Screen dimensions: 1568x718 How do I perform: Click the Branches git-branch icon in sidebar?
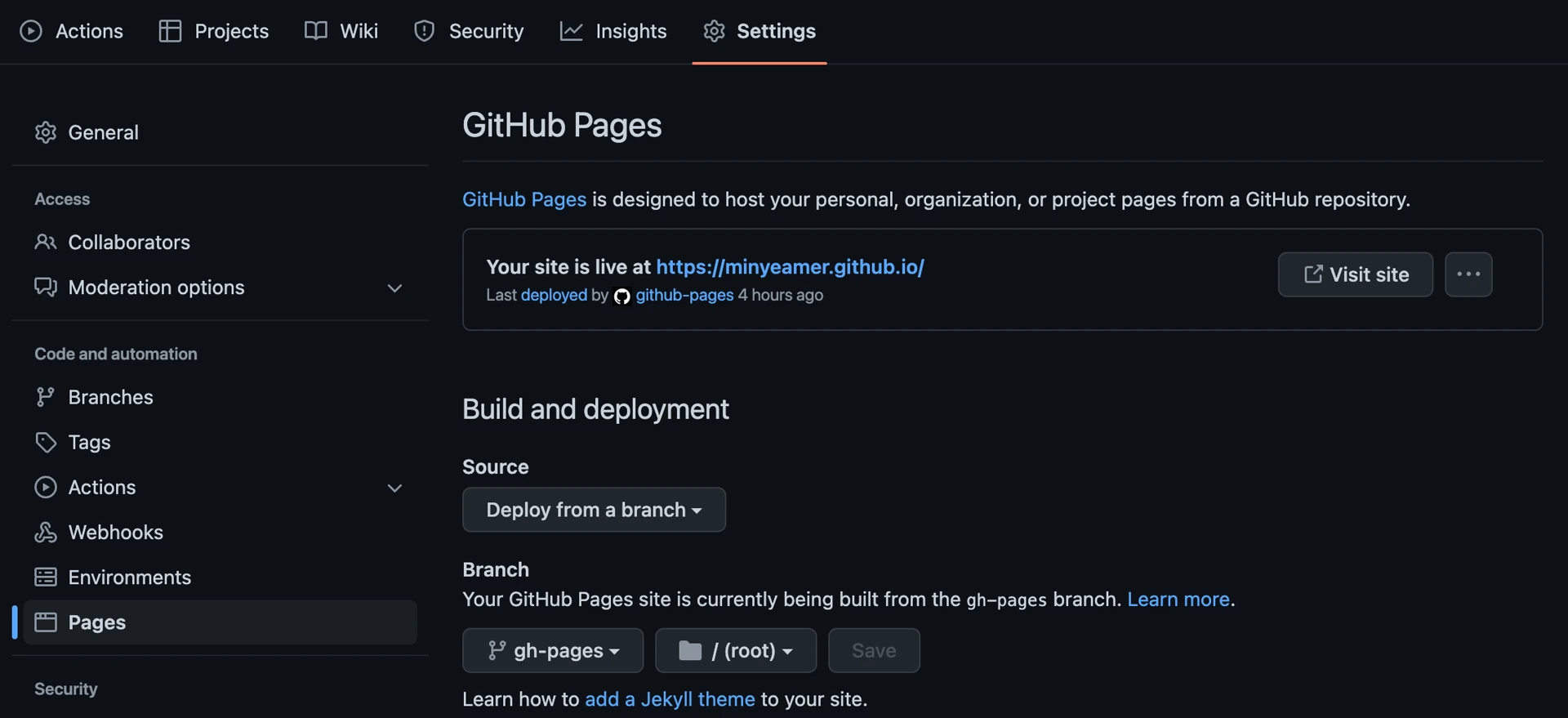pos(46,397)
